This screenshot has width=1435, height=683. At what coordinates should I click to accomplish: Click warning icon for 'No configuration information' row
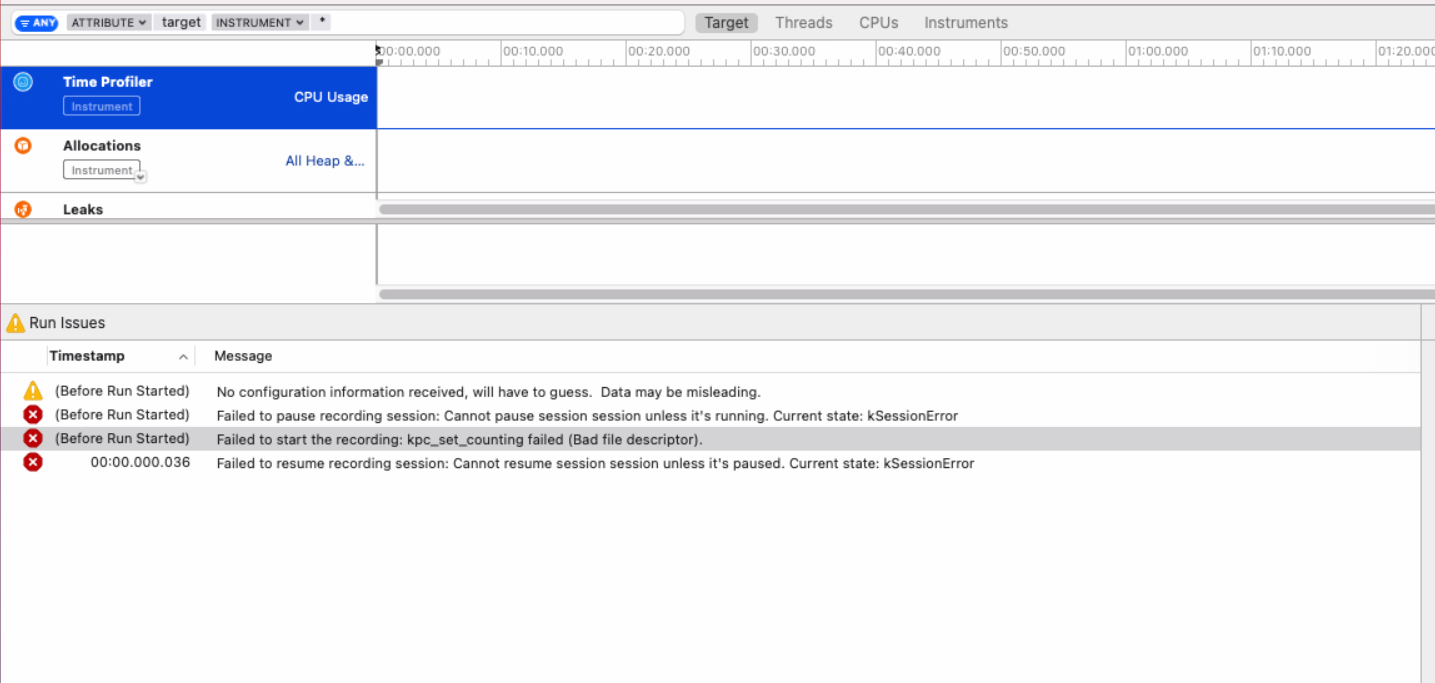click(33, 391)
